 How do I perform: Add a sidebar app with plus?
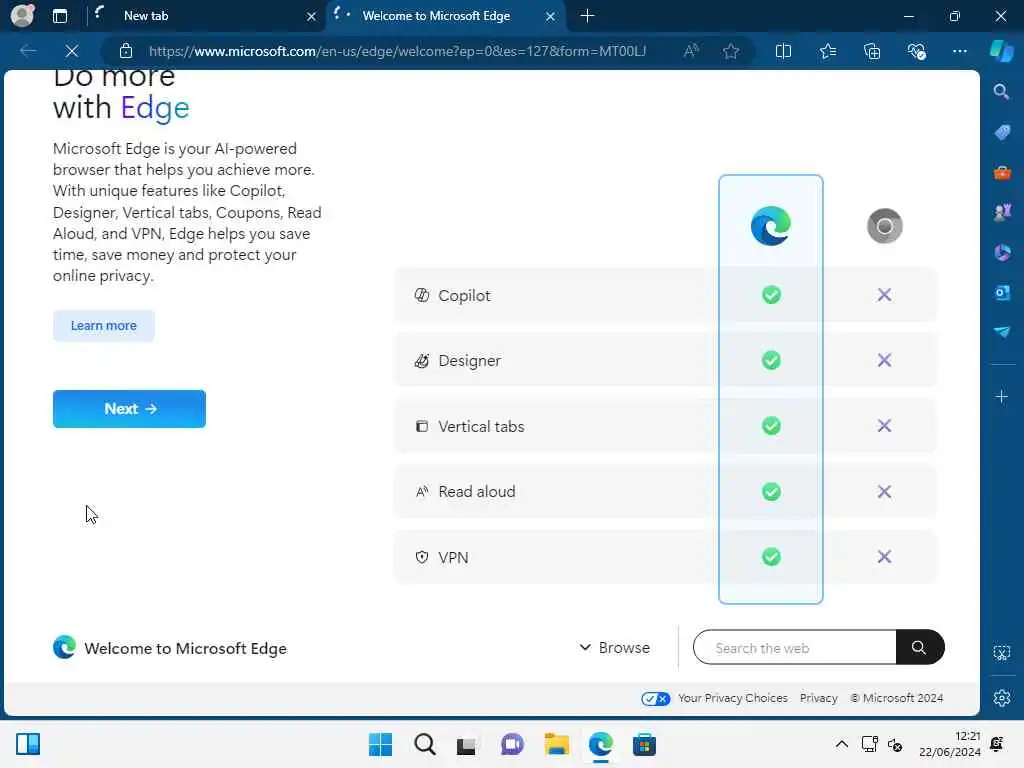tap(1002, 396)
